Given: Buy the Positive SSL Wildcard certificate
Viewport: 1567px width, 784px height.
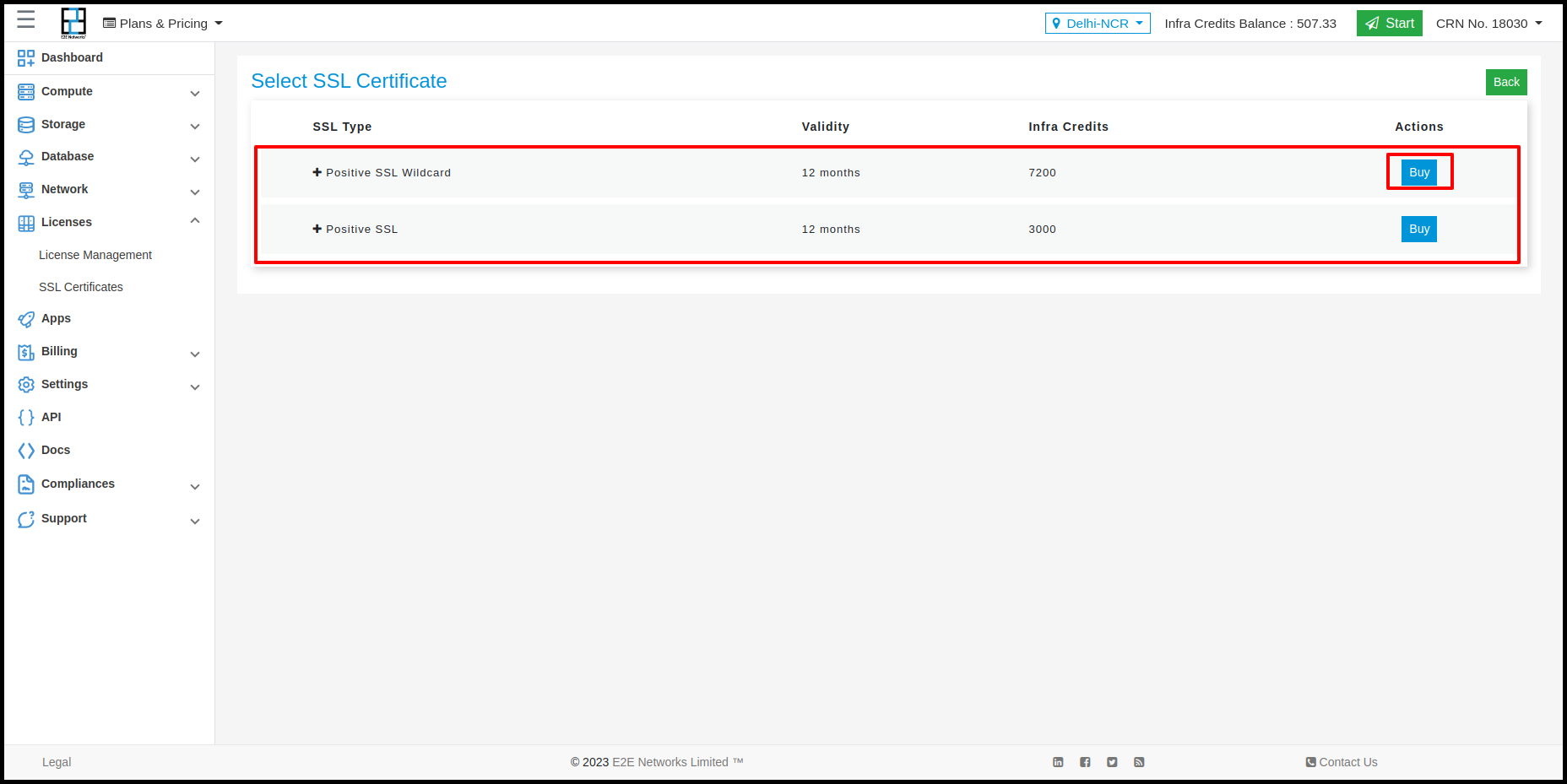Looking at the screenshot, I should point(1419,172).
